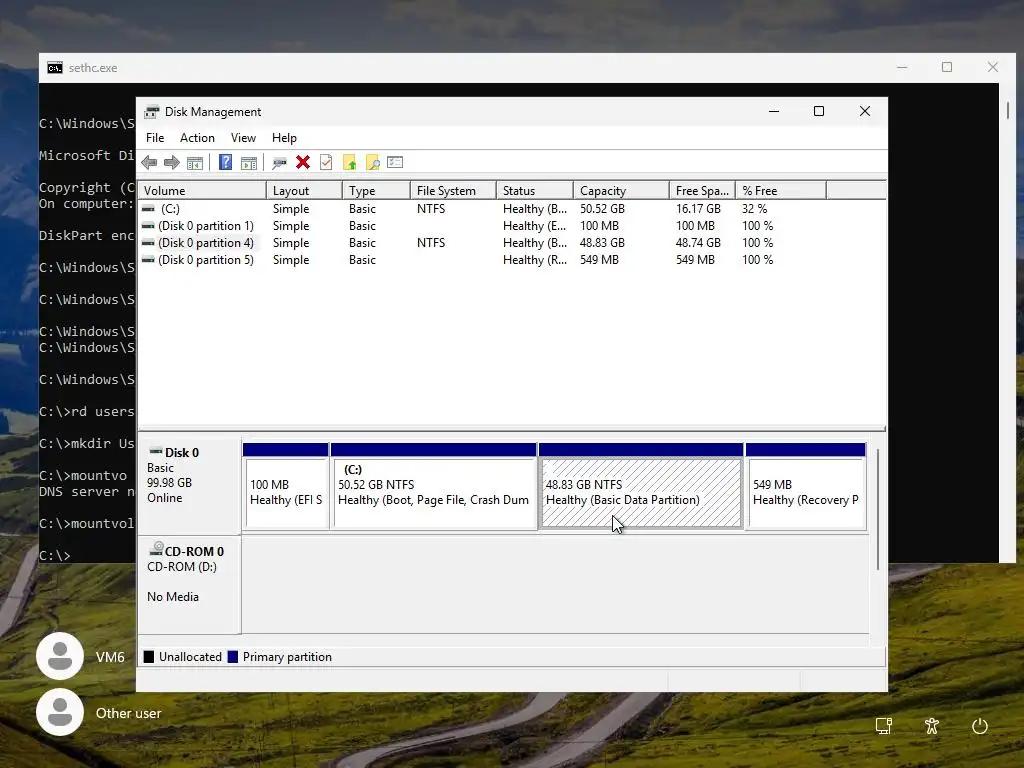Click the Disk 0 drive icon
1024x768 pixels.
point(155,451)
